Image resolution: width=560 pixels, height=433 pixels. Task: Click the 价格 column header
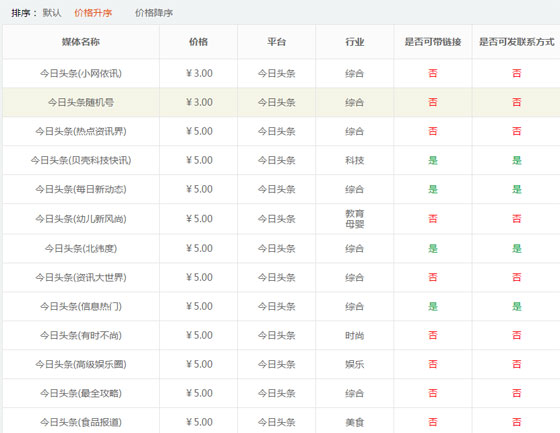[199, 42]
